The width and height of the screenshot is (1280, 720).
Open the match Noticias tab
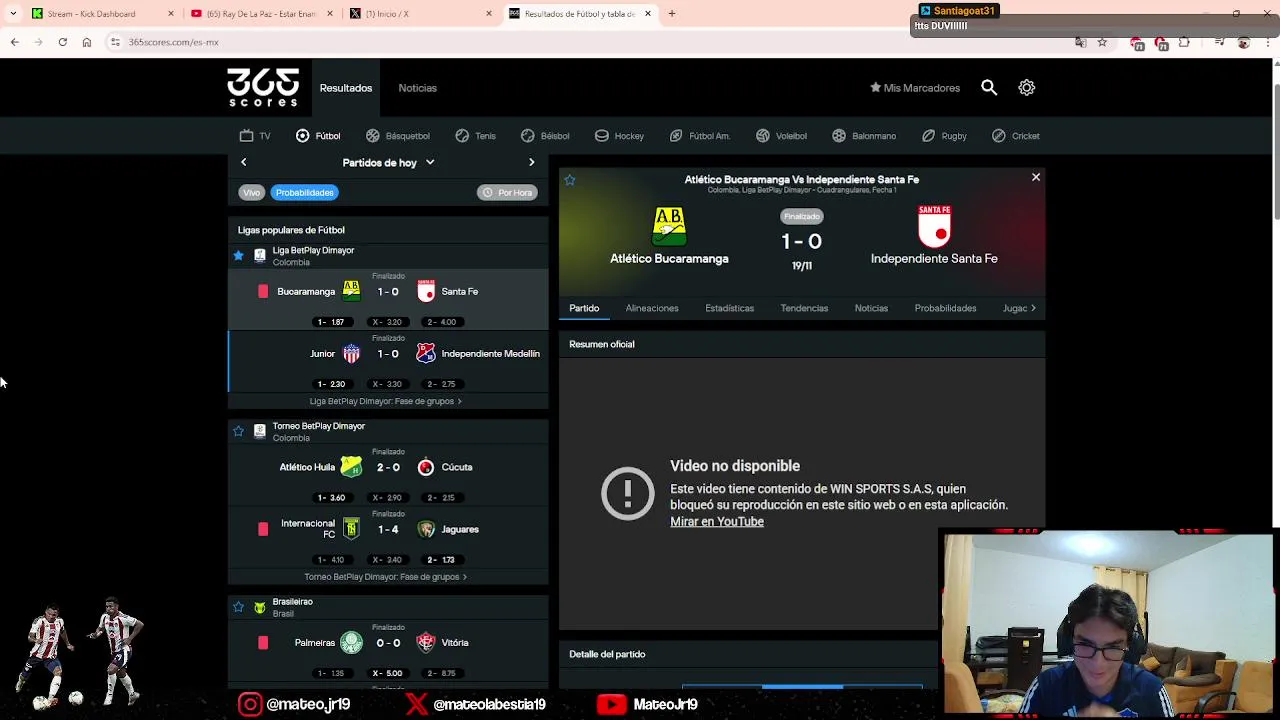pos(871,308)
